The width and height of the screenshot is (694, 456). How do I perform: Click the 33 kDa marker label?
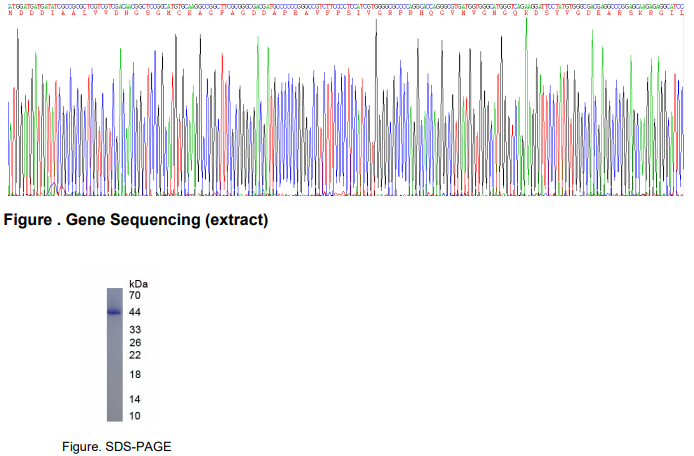(x=135, y=330)
